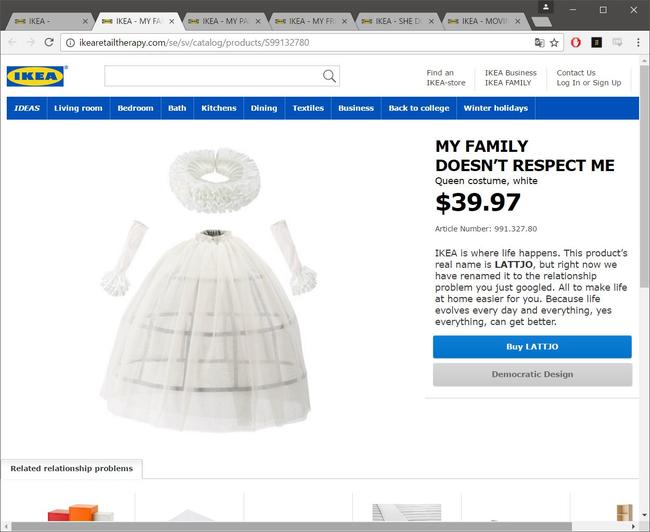Screen dimensions: 650x532
Task: Open the Find an IKEA-store link
Action: [x=446, y=78]
